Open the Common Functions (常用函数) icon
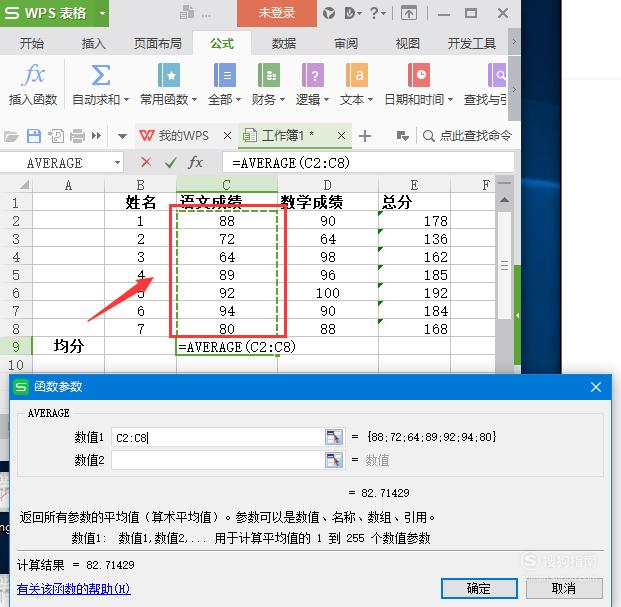 pyautogui.click(x=169, y=75)
